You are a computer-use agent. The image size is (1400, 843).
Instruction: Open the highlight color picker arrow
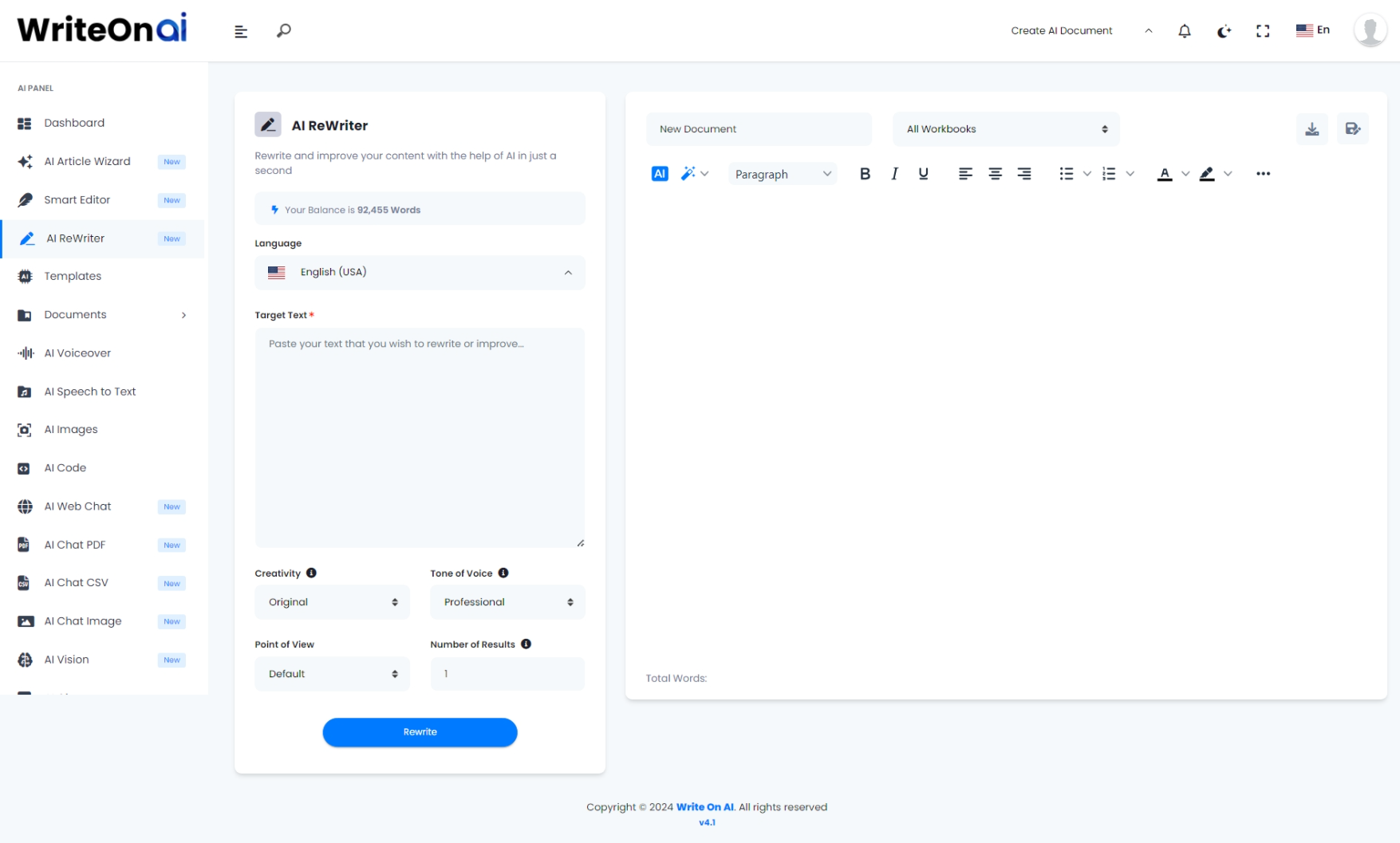pyautogui.click(x=1228, y=174)
